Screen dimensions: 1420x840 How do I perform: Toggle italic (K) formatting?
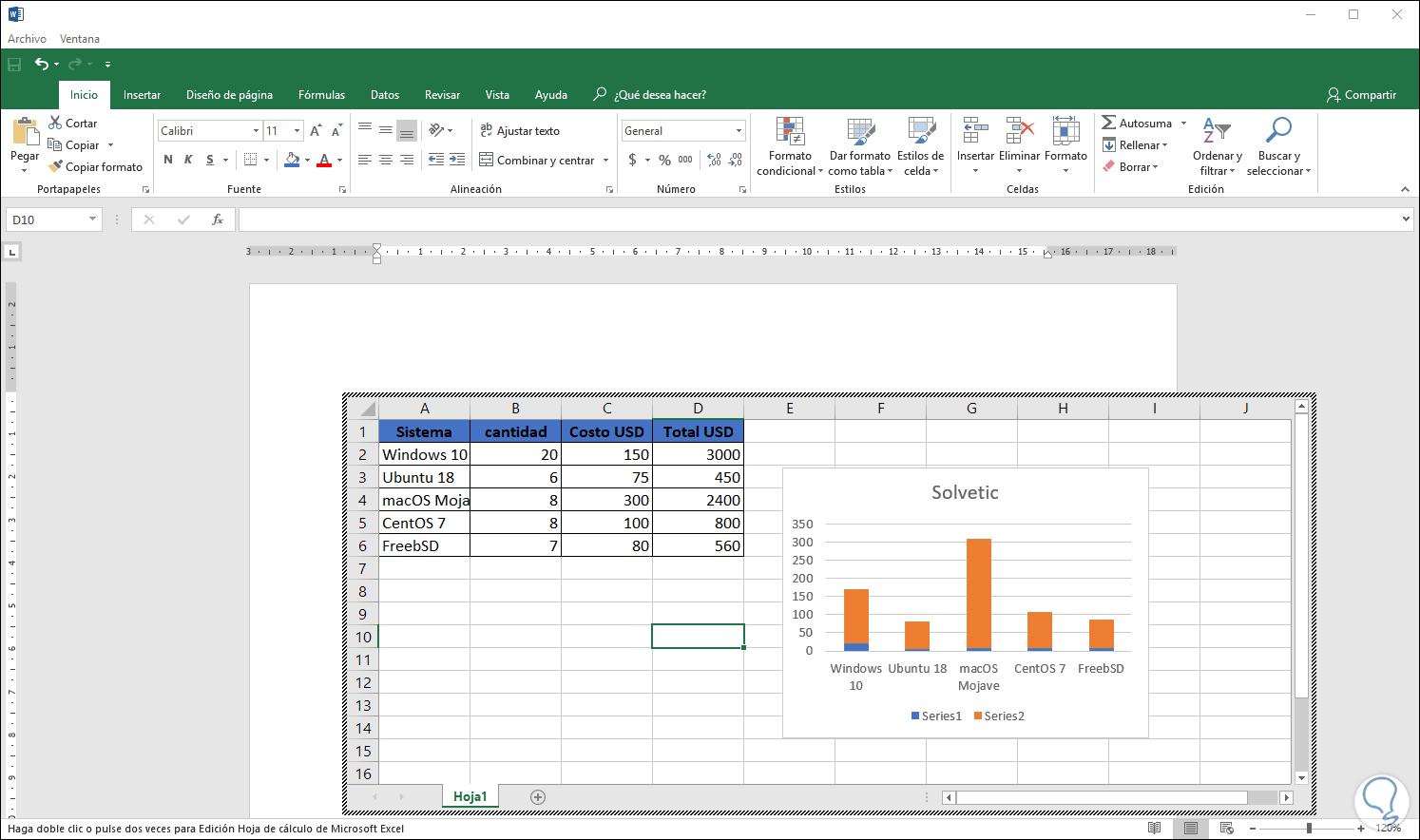pos(188,160)
